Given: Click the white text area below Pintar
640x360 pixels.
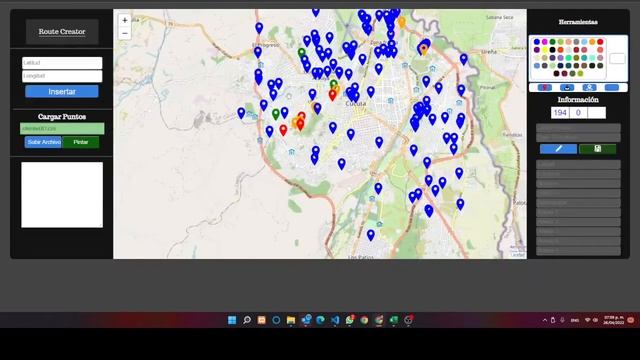Looking at the screenshot, I should click(x=62, y=195).
